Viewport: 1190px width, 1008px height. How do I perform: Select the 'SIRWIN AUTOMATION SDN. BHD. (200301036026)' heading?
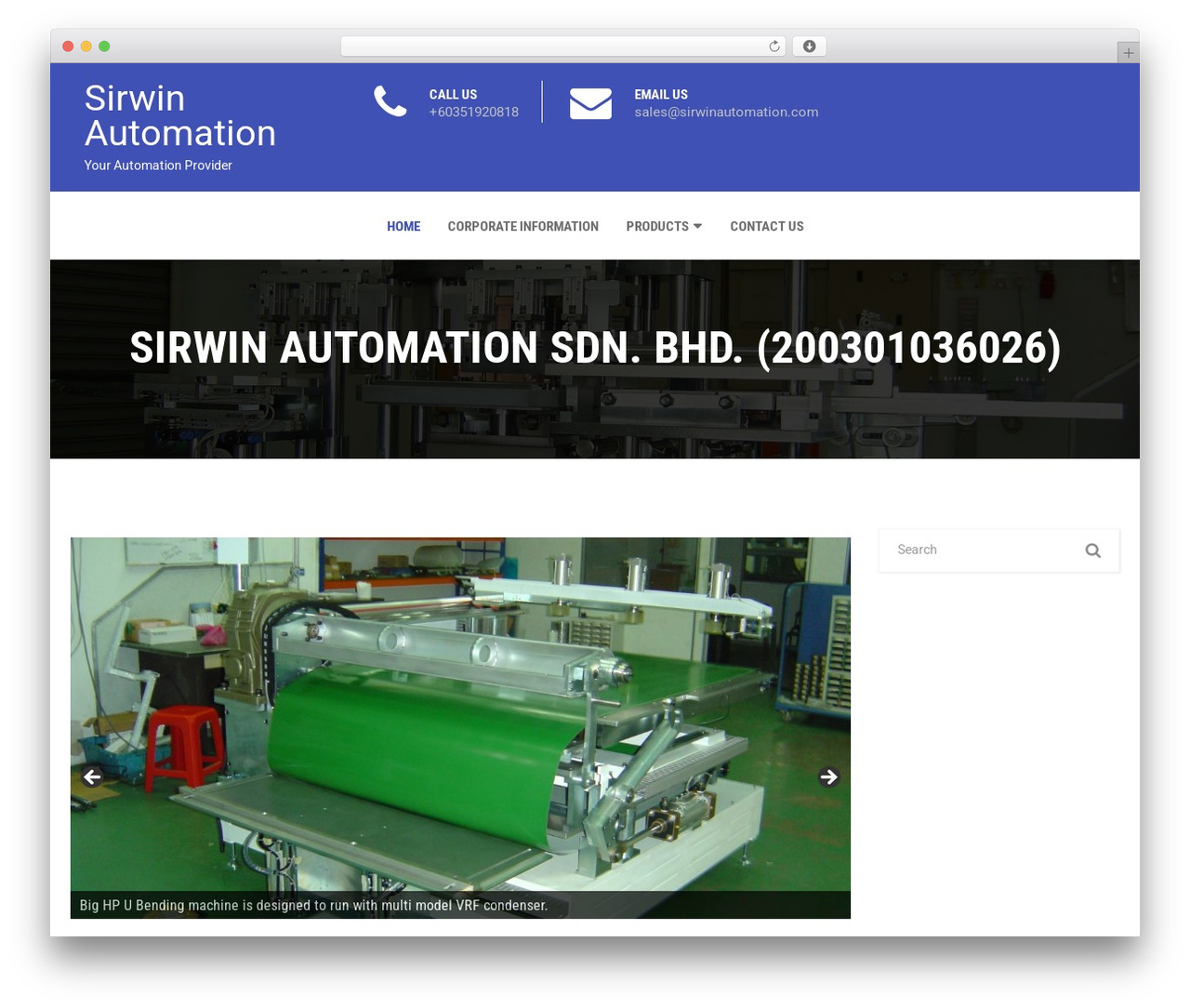(595, 348)
